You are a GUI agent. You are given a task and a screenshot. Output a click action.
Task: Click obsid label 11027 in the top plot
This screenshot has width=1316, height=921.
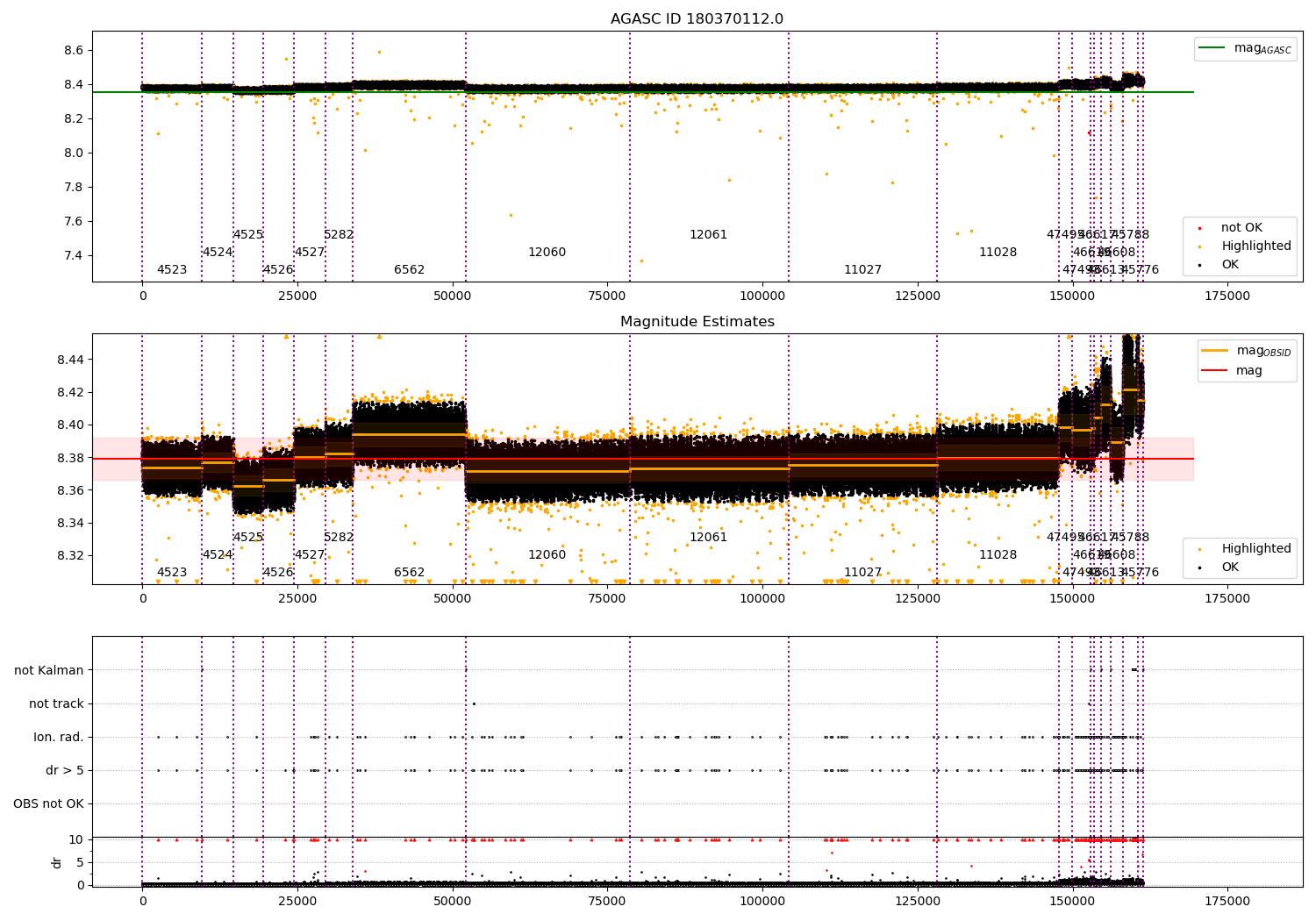[x=862, y=270]
